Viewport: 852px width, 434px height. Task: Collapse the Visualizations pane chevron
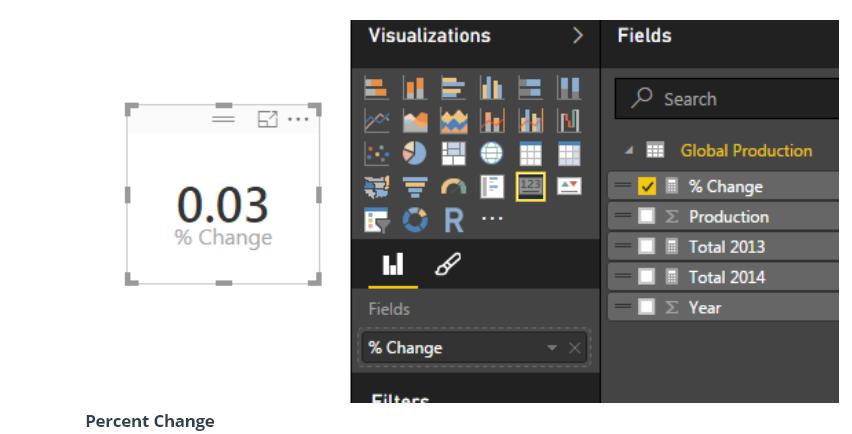pos(577,36)
